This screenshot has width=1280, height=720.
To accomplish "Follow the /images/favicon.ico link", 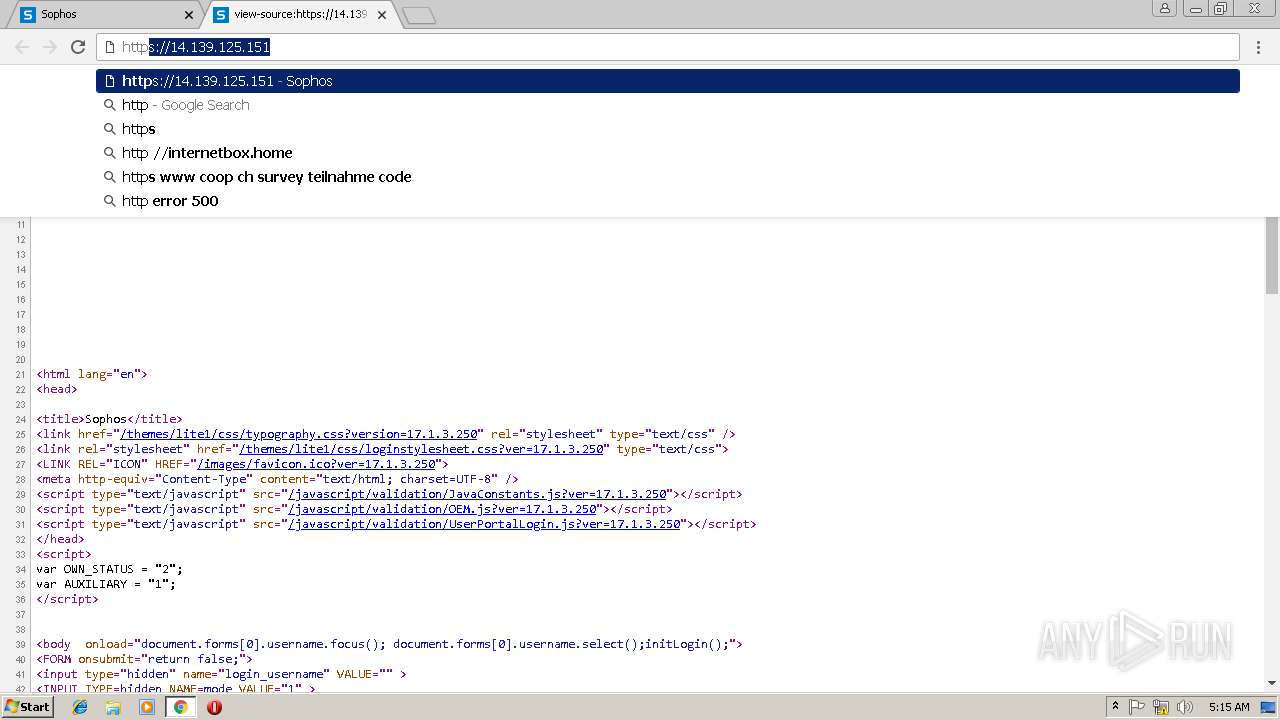I will coord(316,464).
